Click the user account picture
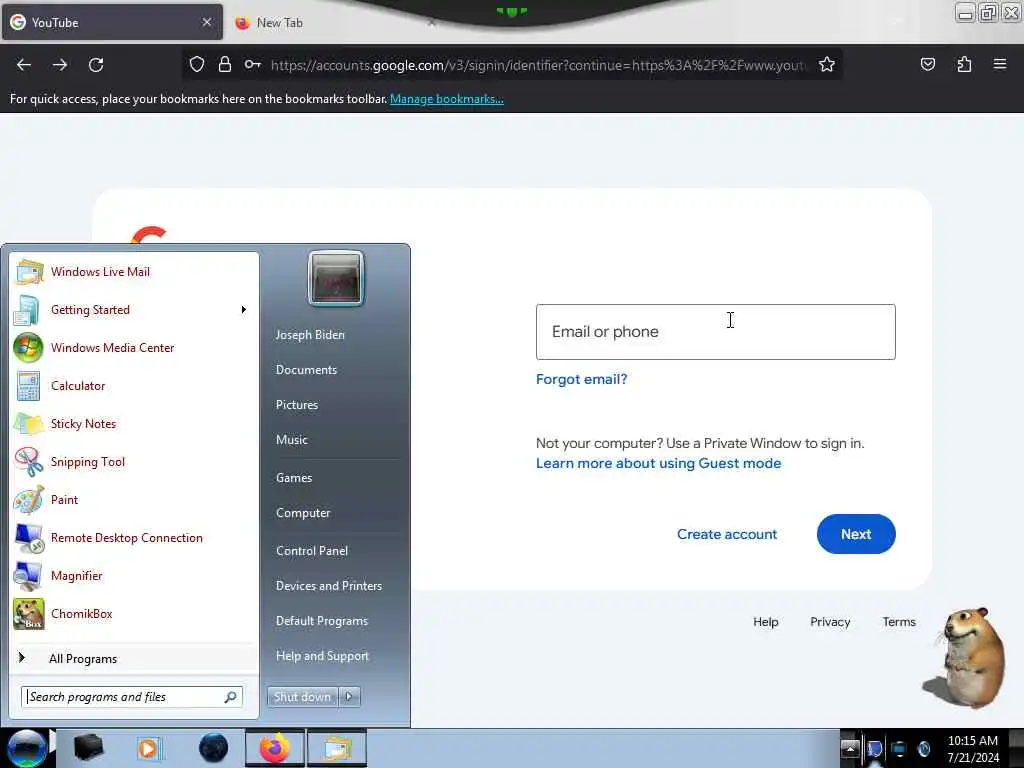The width and height of the screenshot is (1024, 768). [x=336, y=278]
